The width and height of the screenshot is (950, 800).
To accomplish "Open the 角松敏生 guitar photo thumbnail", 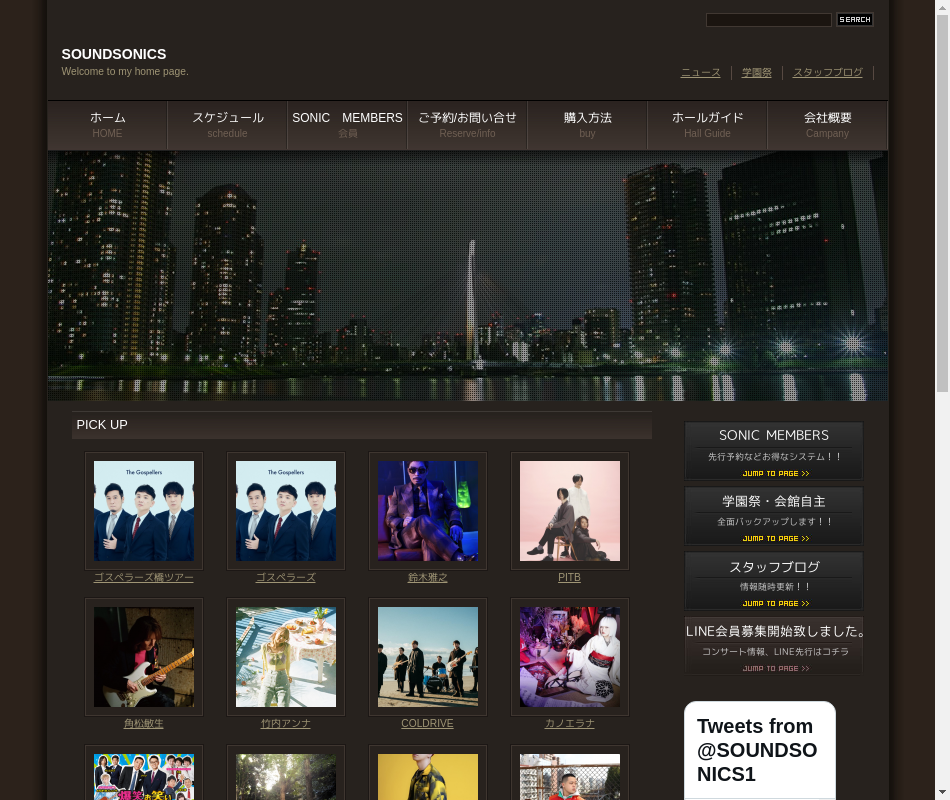I will click(144, 657).
